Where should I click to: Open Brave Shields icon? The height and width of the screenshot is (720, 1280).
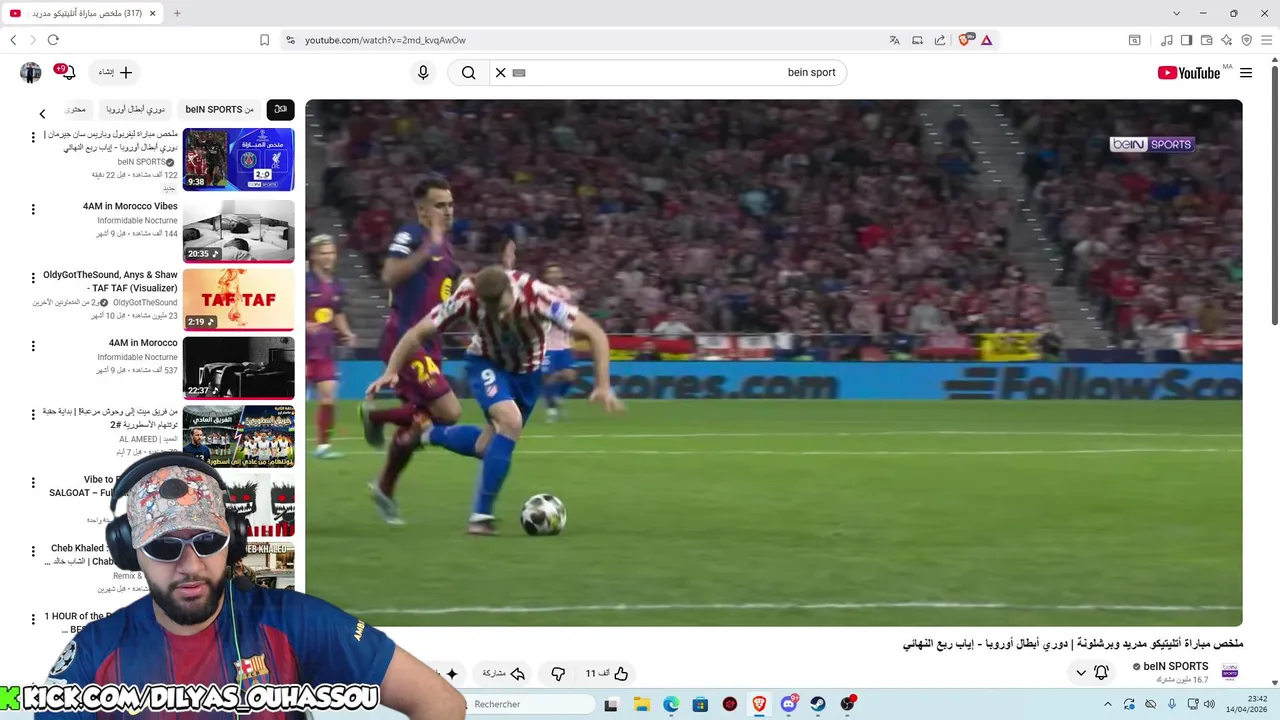965,40
